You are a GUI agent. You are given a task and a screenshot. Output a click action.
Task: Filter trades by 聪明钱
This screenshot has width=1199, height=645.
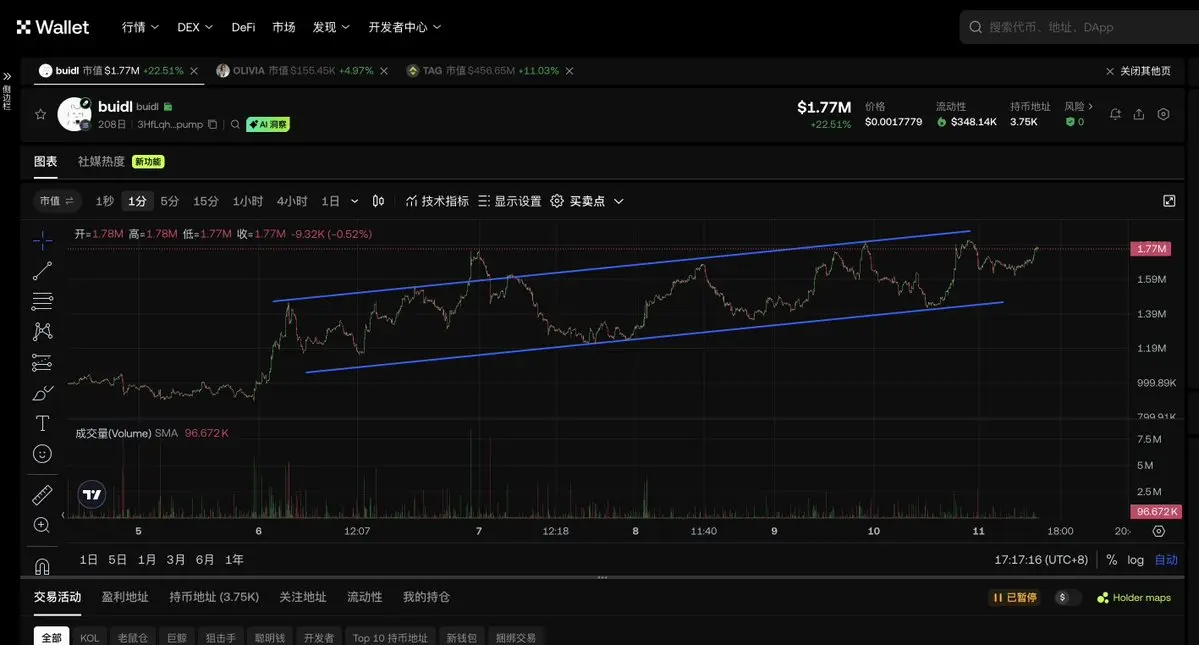coord(270,637)
